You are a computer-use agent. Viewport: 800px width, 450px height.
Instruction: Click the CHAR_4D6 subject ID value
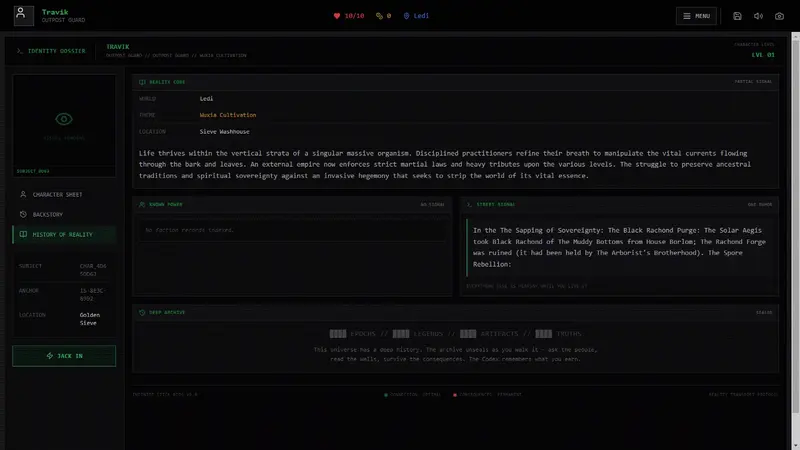(x=93, y=270)
